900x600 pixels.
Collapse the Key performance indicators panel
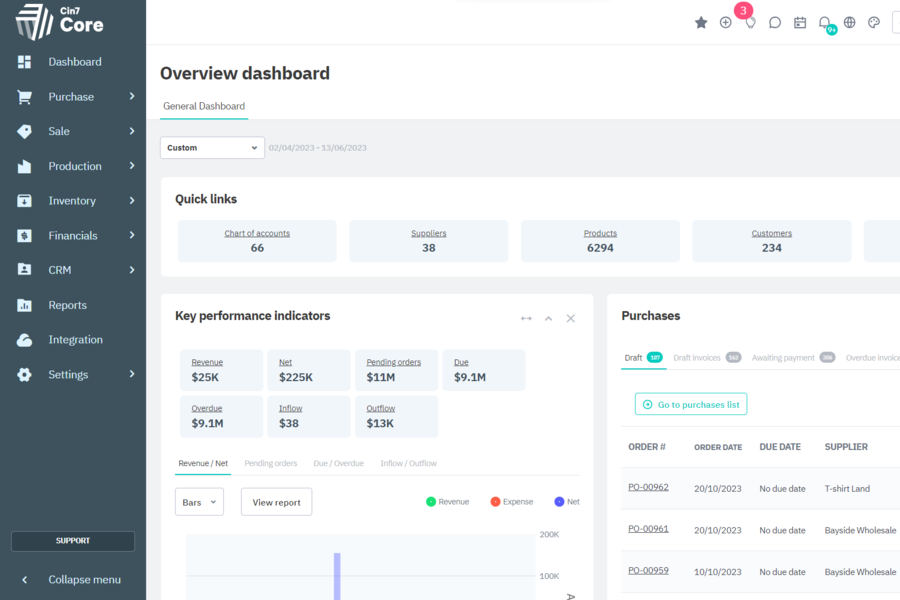click(x=548, y=319)
